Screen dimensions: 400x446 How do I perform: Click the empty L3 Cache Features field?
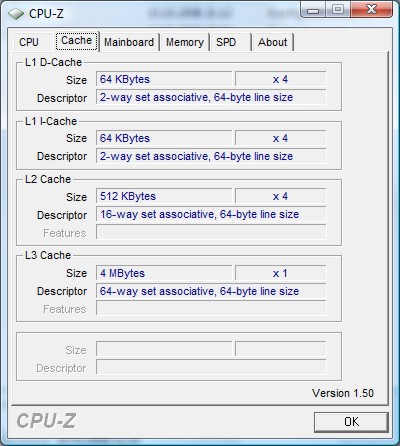click(211, 309)
